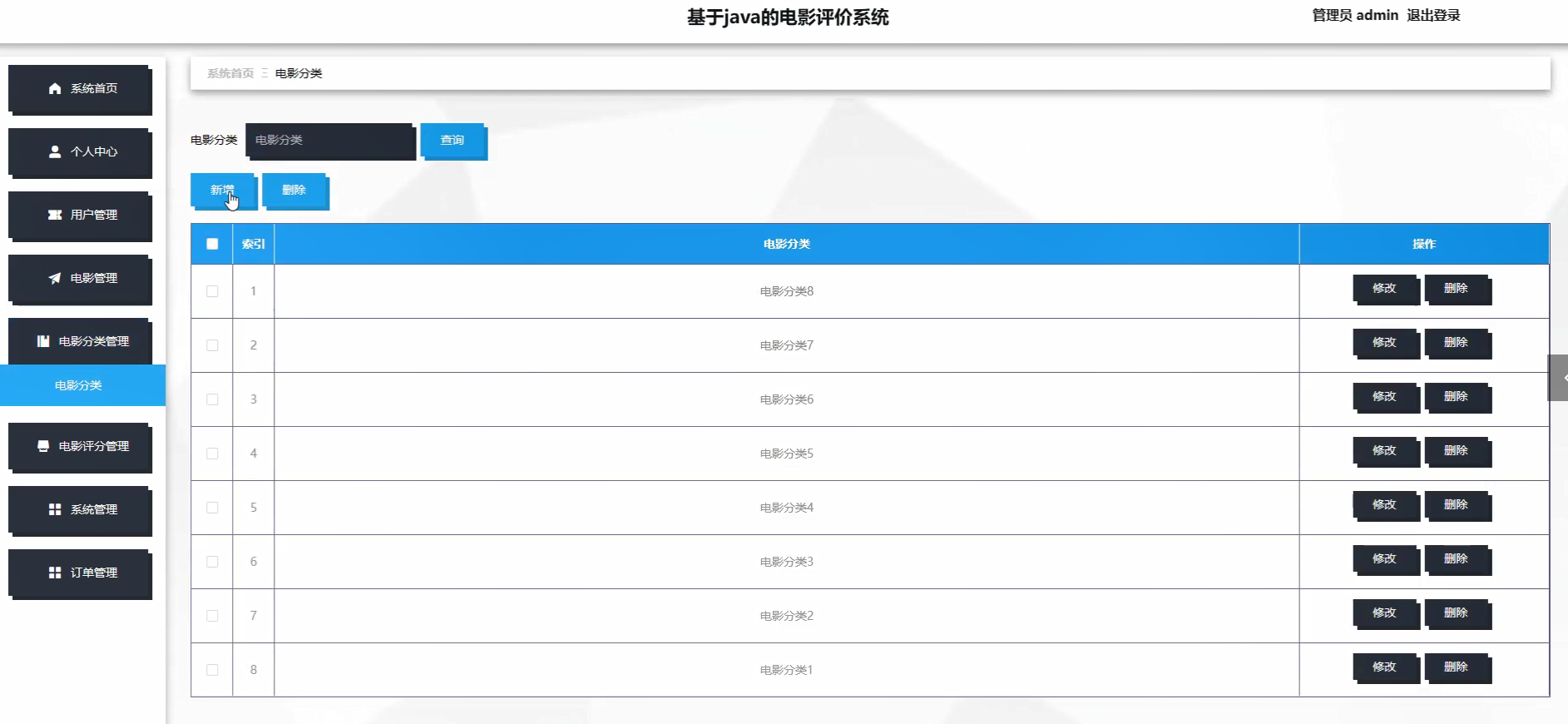Click 删除 for 电影分类5
The image size is (1568, 724).
[x=1457, y=452]
